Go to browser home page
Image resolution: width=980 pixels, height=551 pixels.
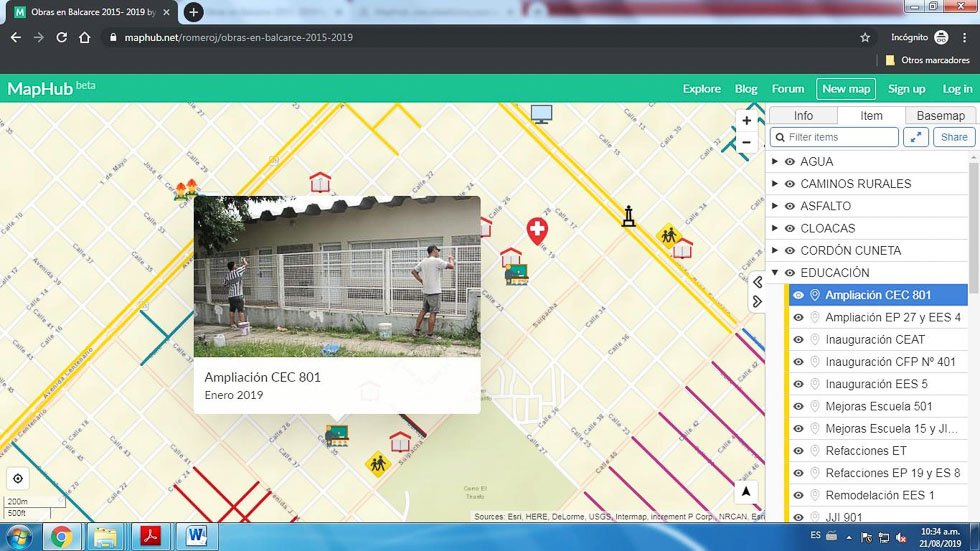click(x=84, y=37)
